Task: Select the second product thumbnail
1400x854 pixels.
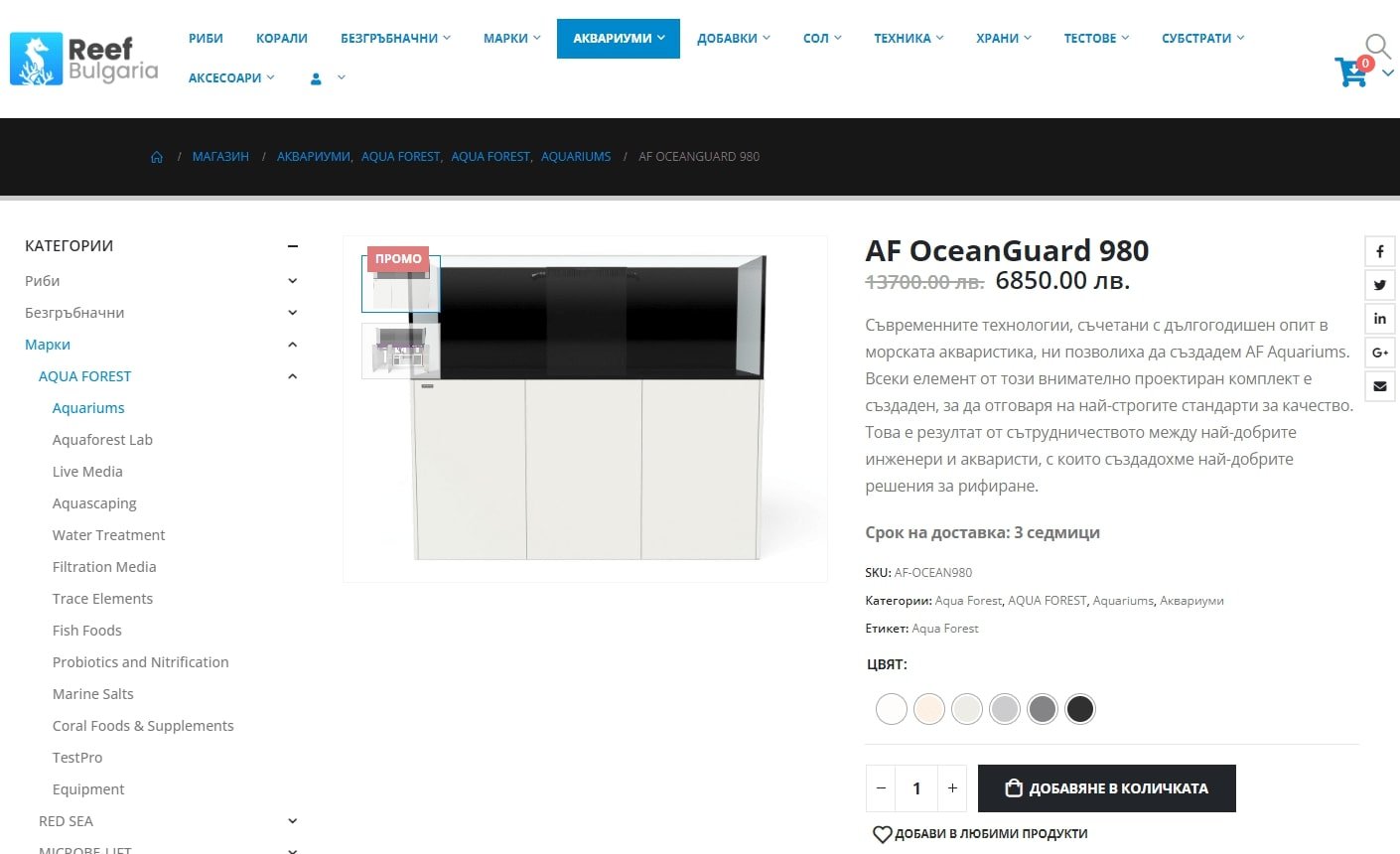Action: (401, 351)
